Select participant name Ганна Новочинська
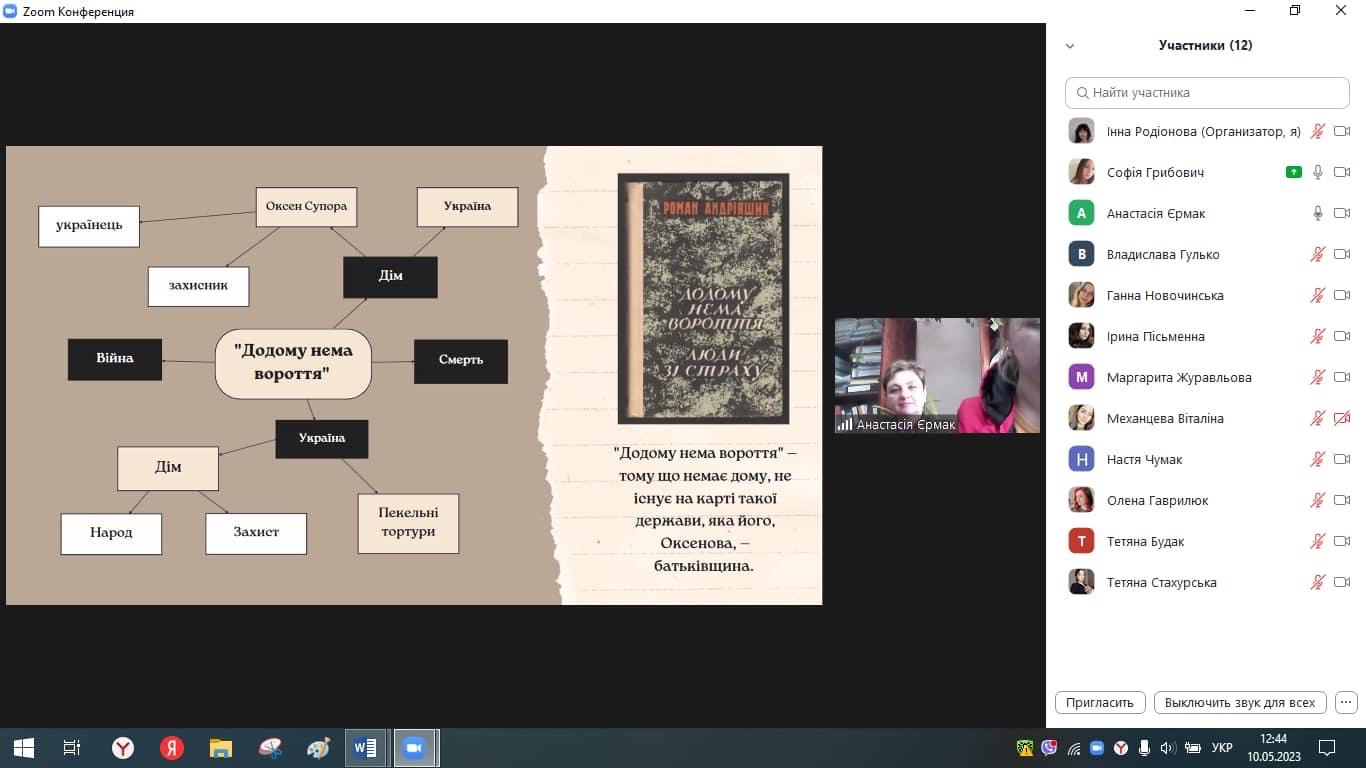Screen dimensions: 1366x768 pos(1165,295)
